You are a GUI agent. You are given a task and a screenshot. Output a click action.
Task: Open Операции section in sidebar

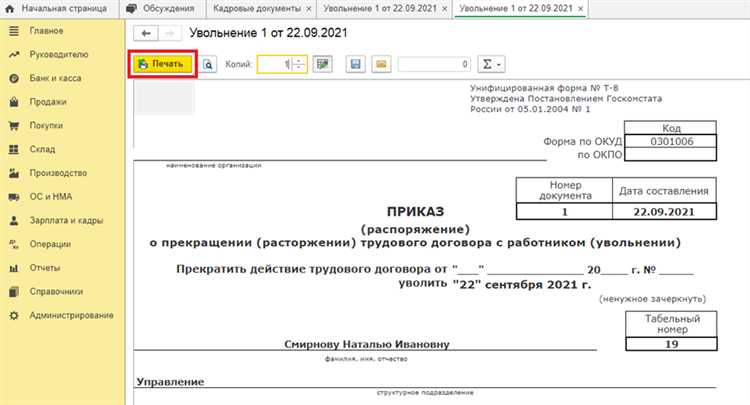50,244
